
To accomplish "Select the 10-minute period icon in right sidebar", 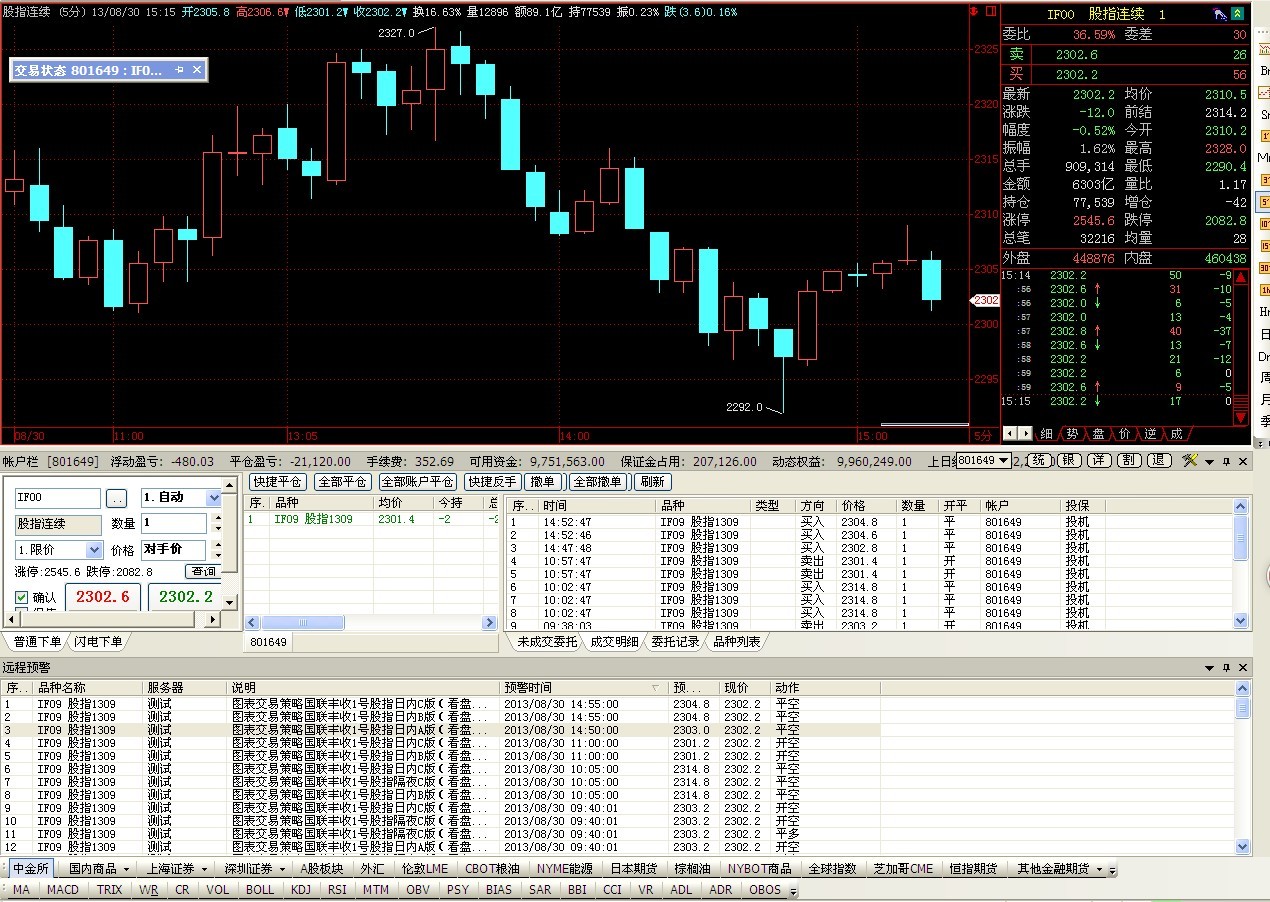I will [x=1263, y=223].
